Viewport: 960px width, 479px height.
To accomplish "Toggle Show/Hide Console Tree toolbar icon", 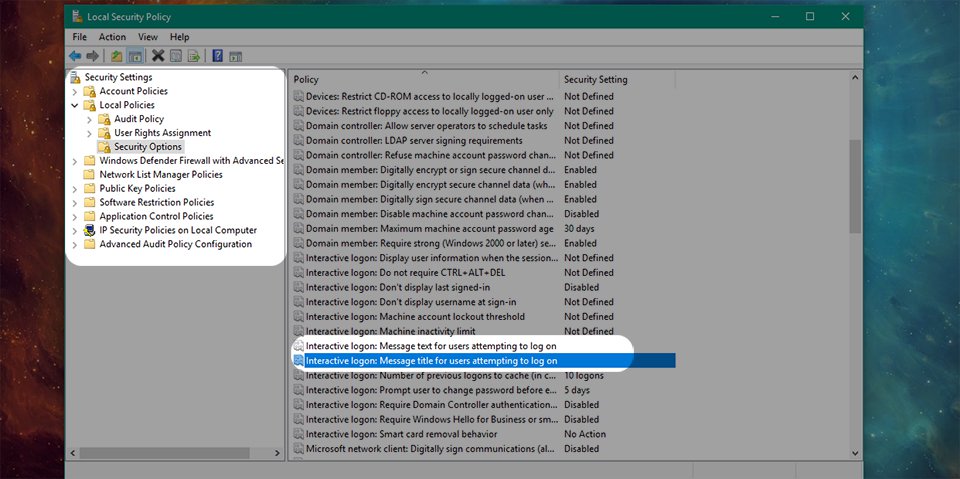I will [x=135, y=56].
